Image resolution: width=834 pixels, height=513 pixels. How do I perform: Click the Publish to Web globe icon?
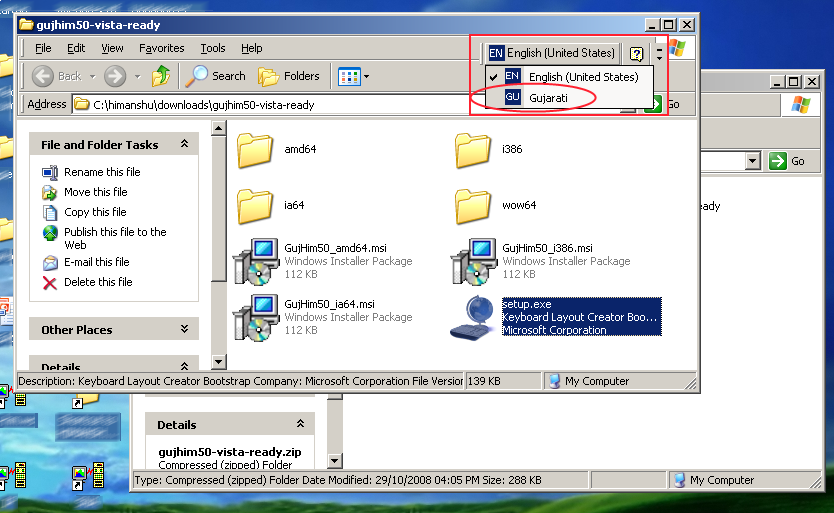click(50, 233)
